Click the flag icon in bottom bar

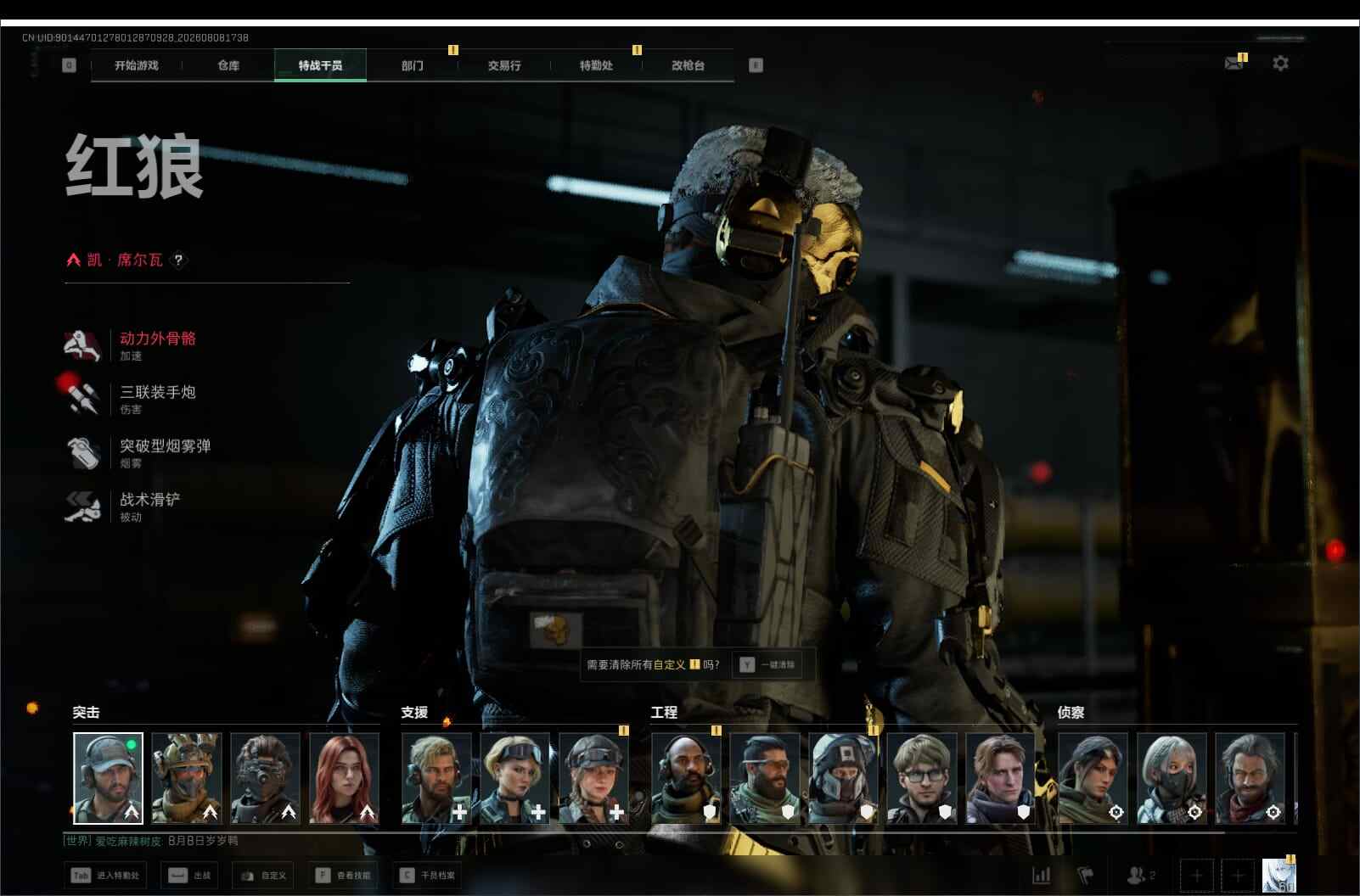click(x=1086, y=875)
